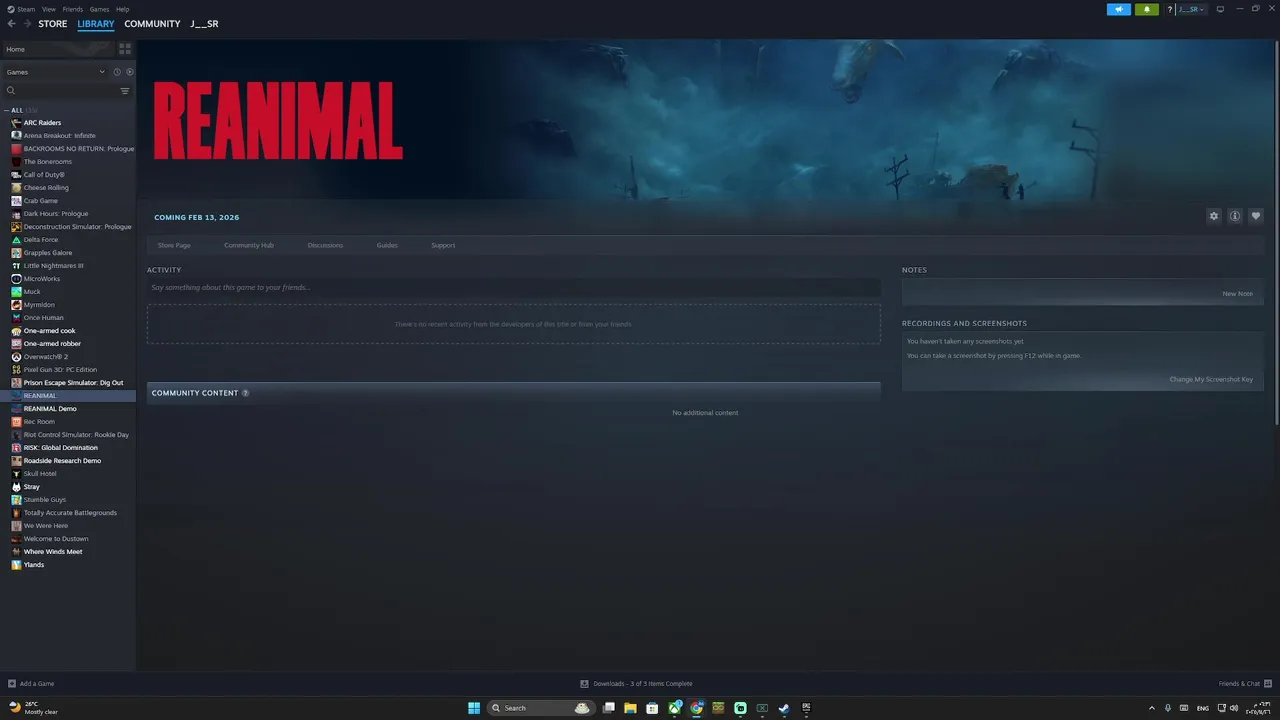Open the question mark help icon
Image resolution: width=1280 pixels, height=720 pixels.
coord(1170,9)
